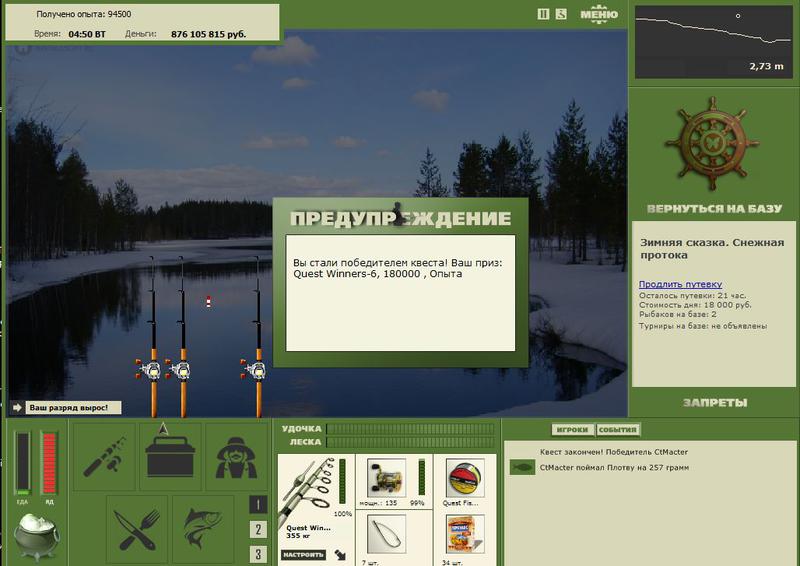Switch to rod slot 1
800x566 pixels.
[x=258, y=505]
